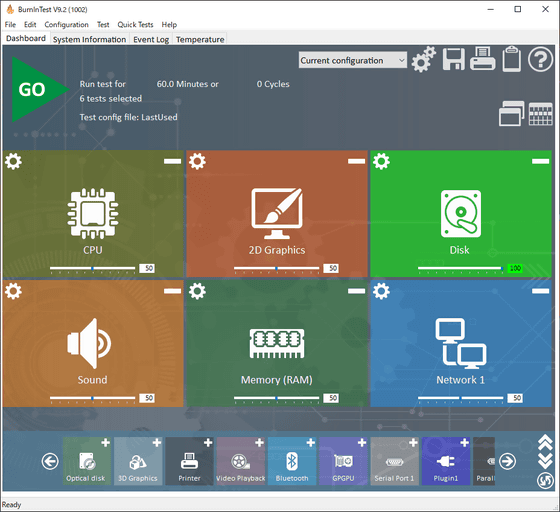The height and width of the screenshot is (512, 560).
Task: Add the GPGPU test
Action: tap(362, 443)
